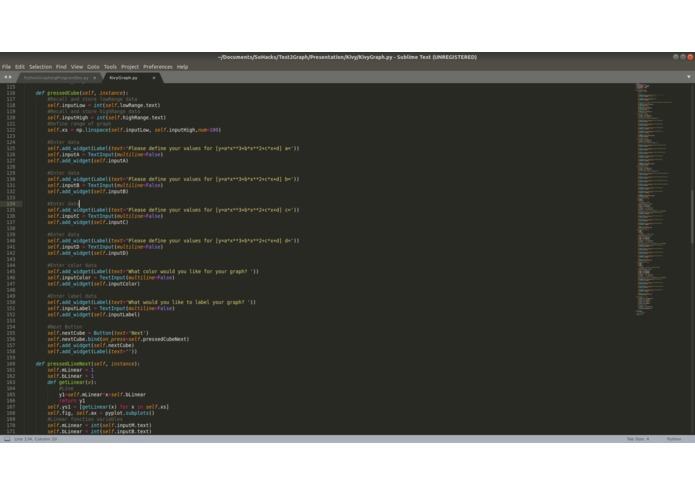Click the Label line ending with d=
The image size is (695, 494).
[x=173, y=241]
